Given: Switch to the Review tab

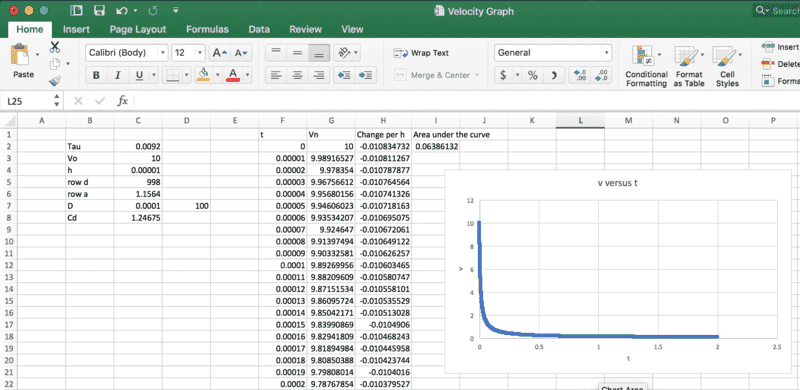Looking at the screenshot, I should coord(305,29).
